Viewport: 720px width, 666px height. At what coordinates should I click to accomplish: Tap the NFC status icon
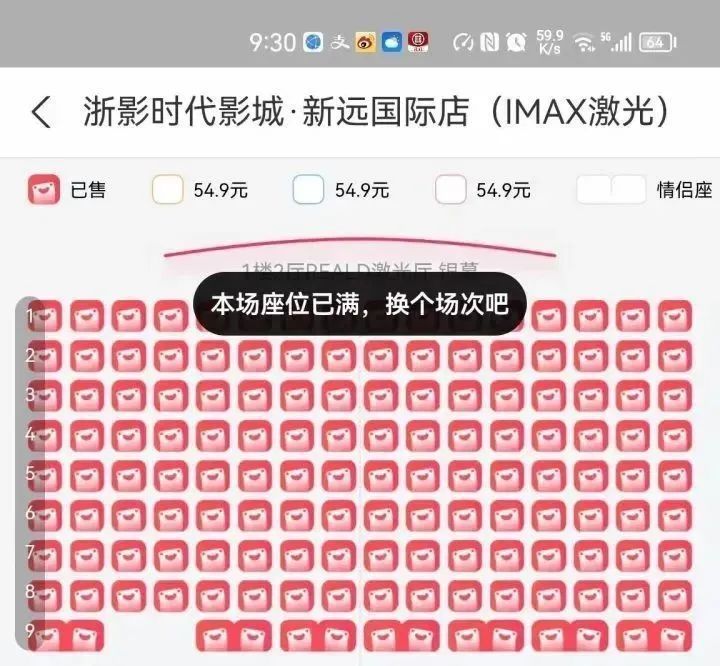pyautogui.click(x=489, y=43)
